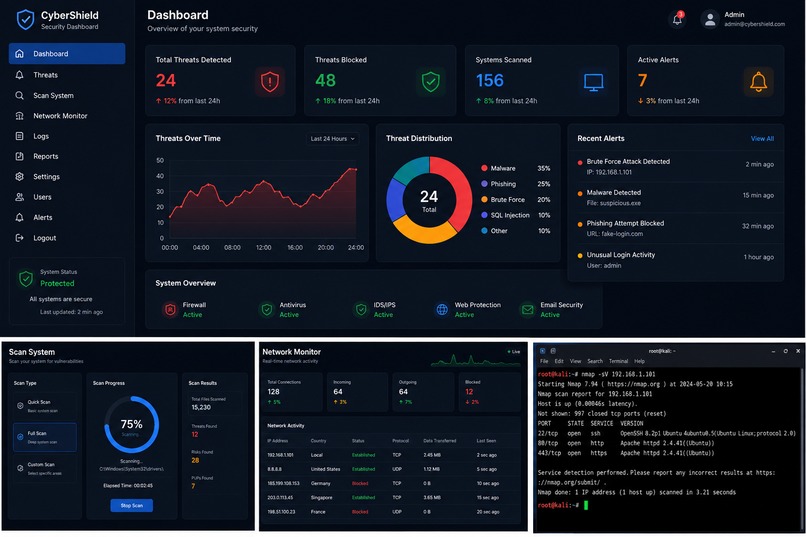Click the SQL Injection legend entry
Viewport: 806px width, 537px height.
[x=516, y=215]
